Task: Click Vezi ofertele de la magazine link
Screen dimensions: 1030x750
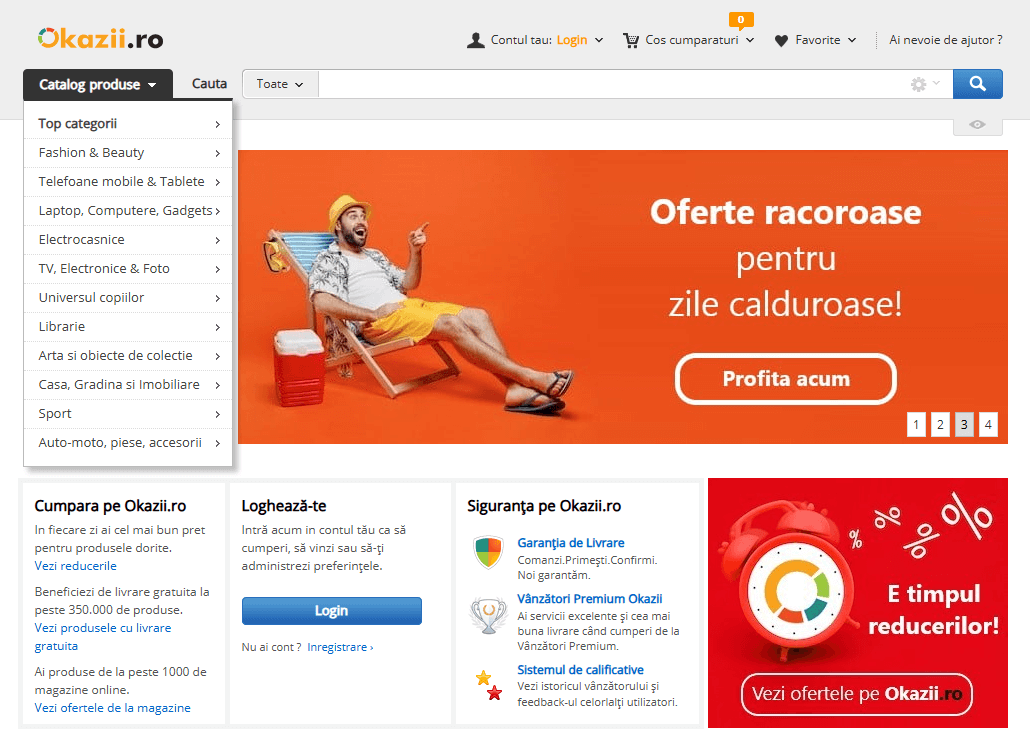Action: point(112,708)
